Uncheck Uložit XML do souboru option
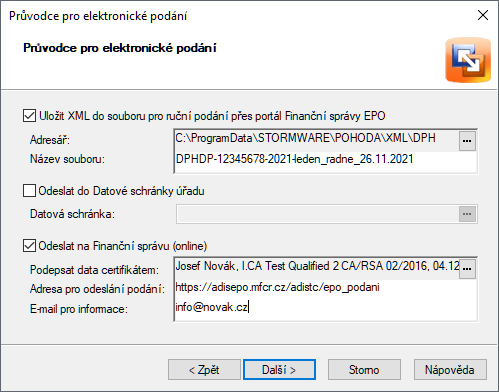This screenshot has height=392, width=499. pyautogui.click(x=29, y=116)
